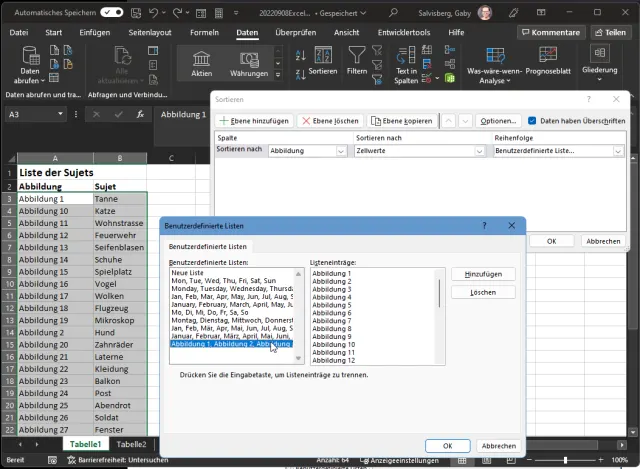The image size is (640, 469).
Task: Click the Prognoseblatt icon
Action: (546, 58)
